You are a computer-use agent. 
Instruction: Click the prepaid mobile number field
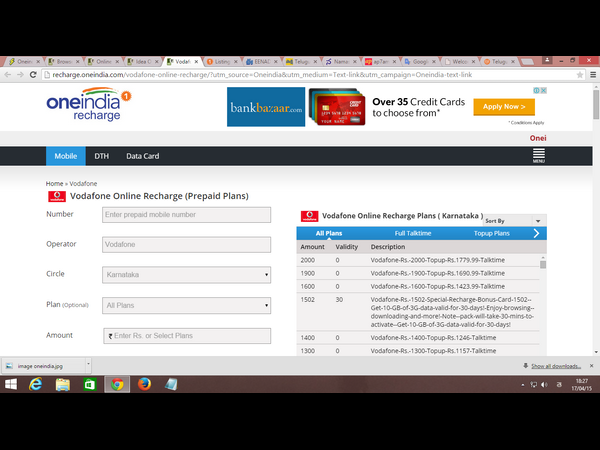pyautogui.click(x=187, y=215)
